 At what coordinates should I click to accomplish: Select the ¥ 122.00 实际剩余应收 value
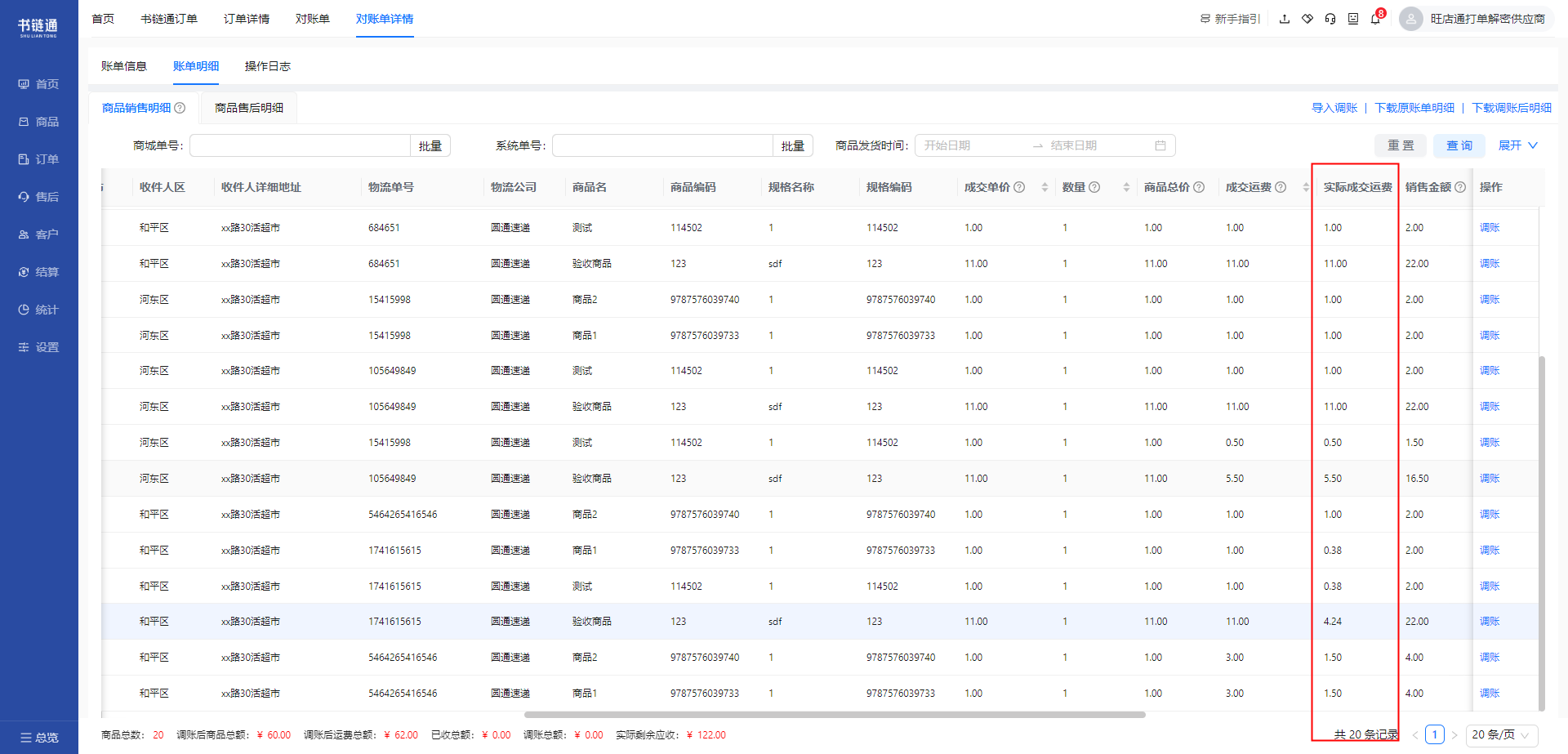pyautogui.click(x=706, y=735)
